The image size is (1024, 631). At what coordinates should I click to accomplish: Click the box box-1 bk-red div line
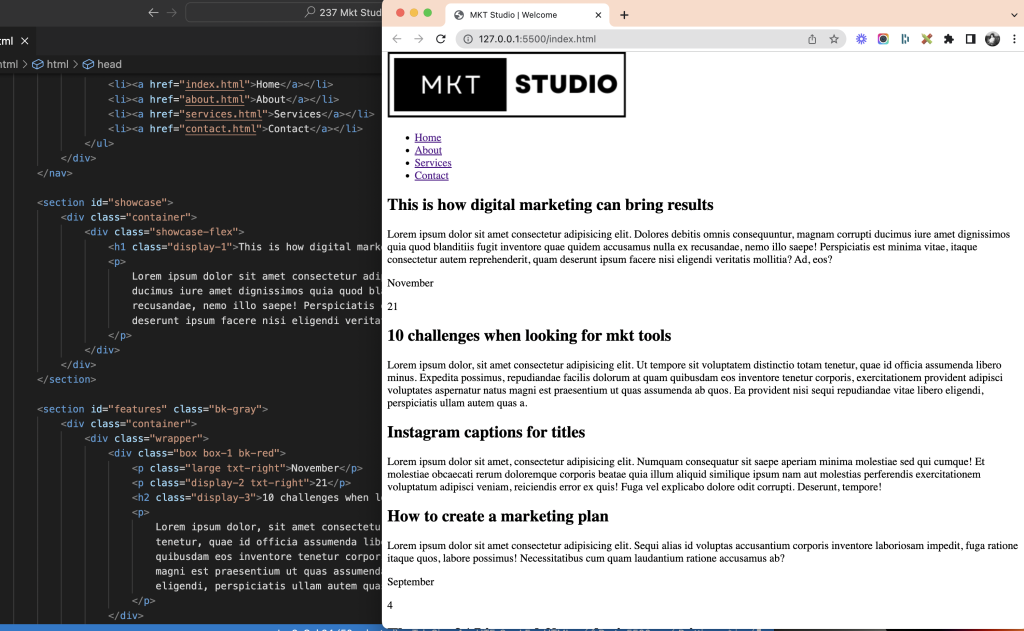pyautogui.click(x=197, y=453)
